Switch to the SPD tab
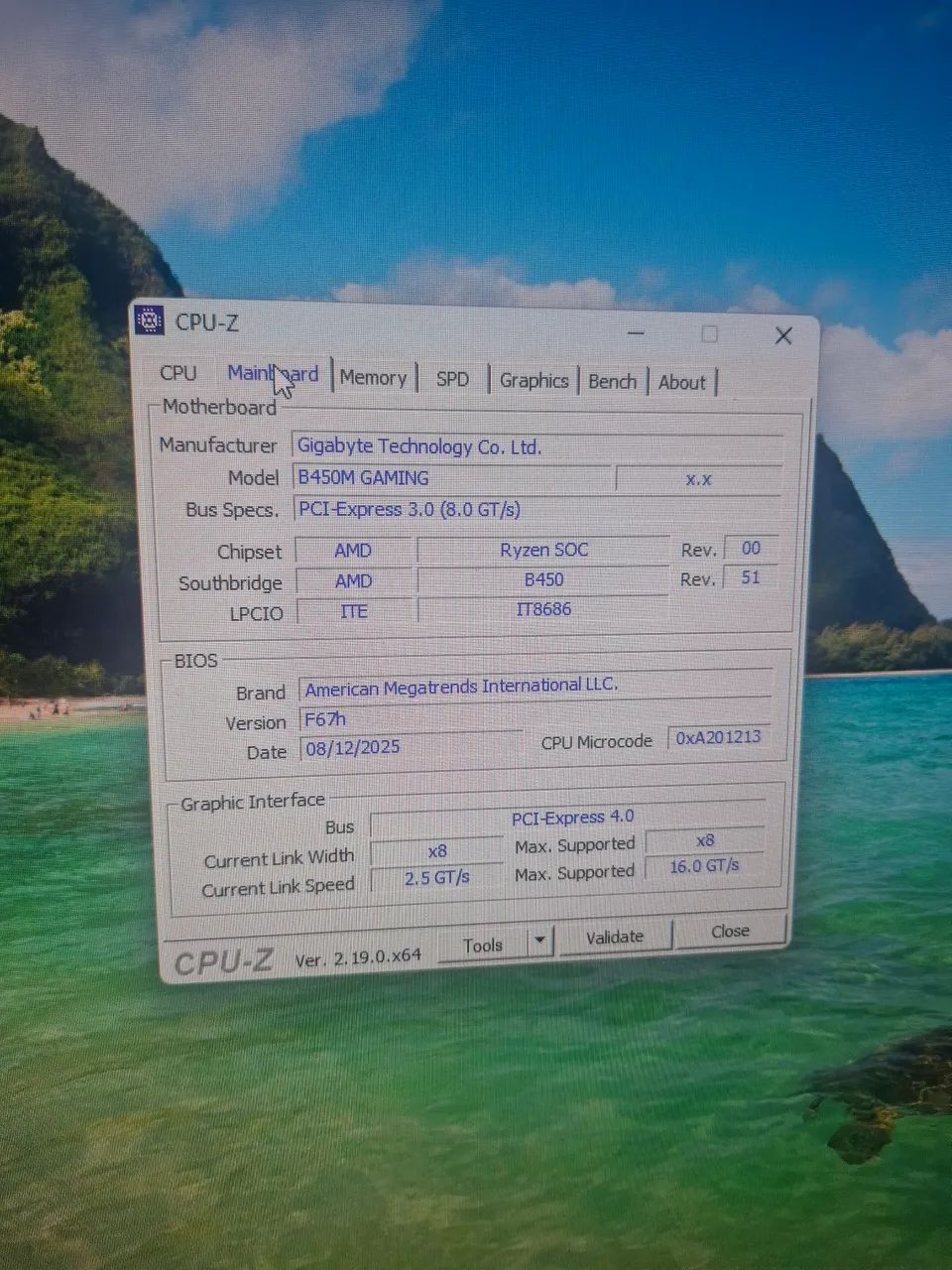 [x=452, y=379]
